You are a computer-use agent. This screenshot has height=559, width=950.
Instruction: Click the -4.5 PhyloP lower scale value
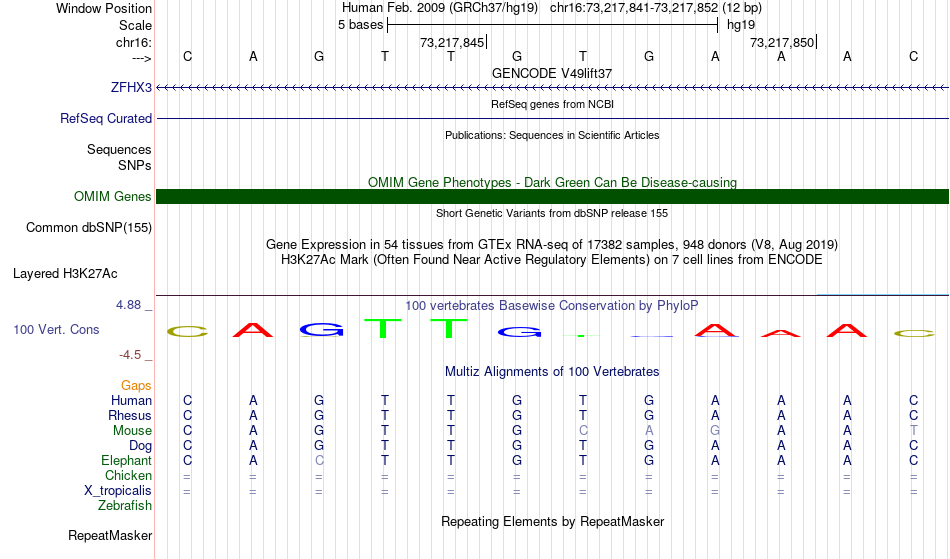(130, 354)
